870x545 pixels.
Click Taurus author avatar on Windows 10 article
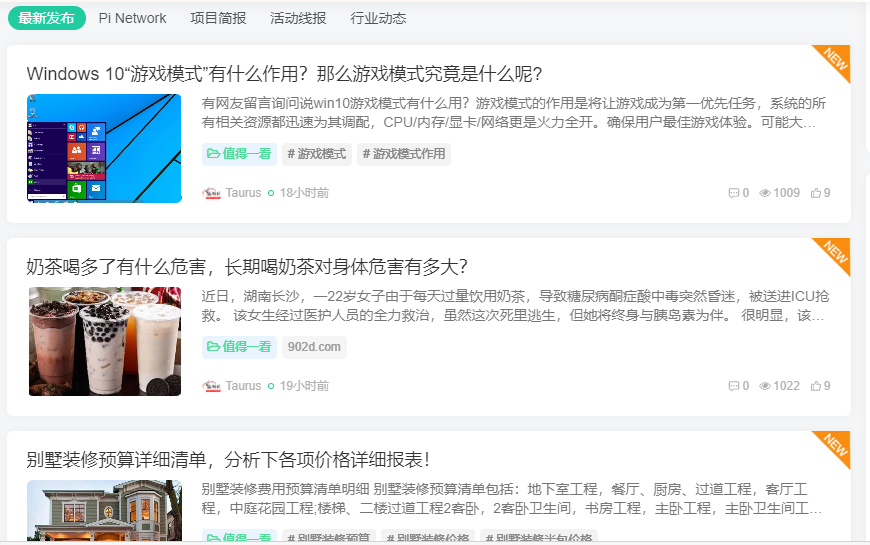[211, 193]
